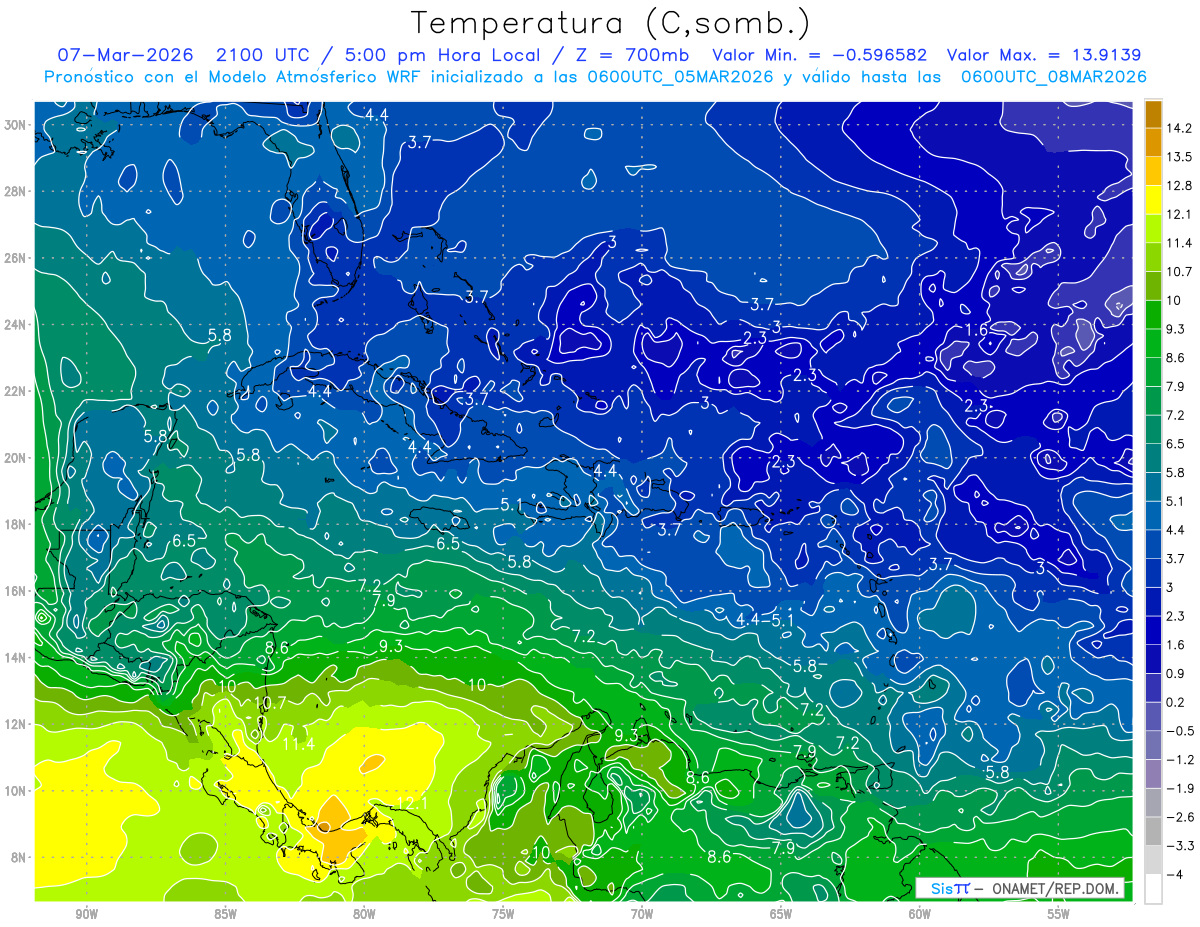Click the '10N' latitude axis label
Viewport: 1200px width, 927px height.
point(16,791)
